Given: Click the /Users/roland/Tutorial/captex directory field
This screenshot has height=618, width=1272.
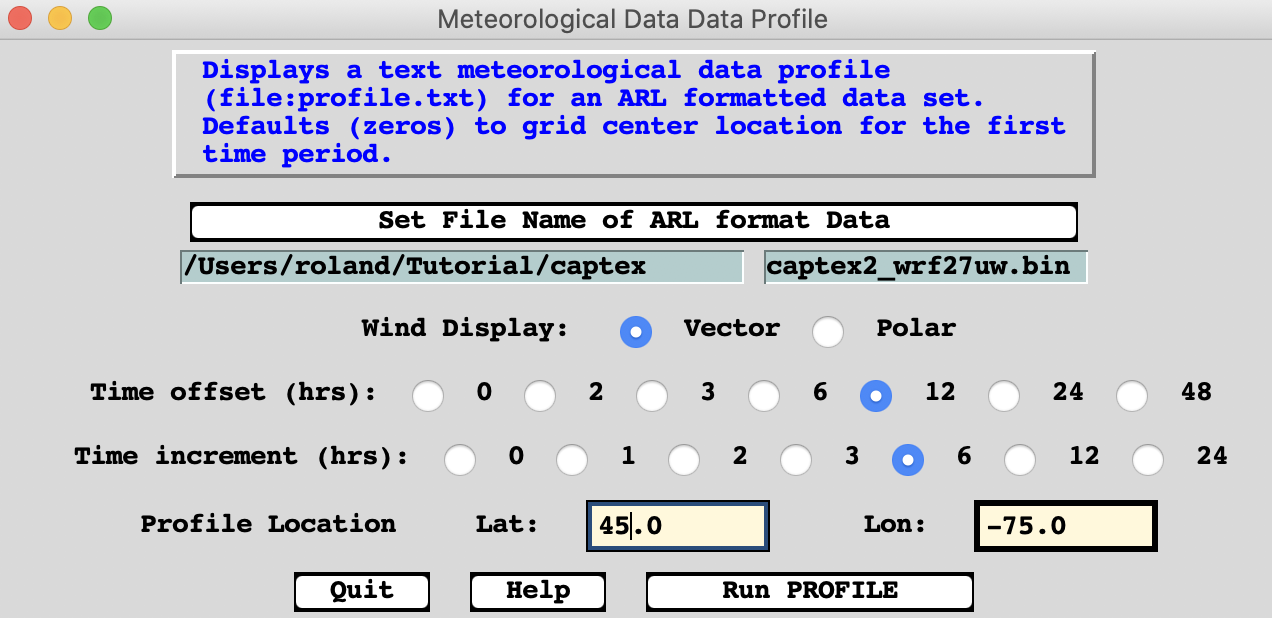Looking at the screenshot, I should point(461,267).
